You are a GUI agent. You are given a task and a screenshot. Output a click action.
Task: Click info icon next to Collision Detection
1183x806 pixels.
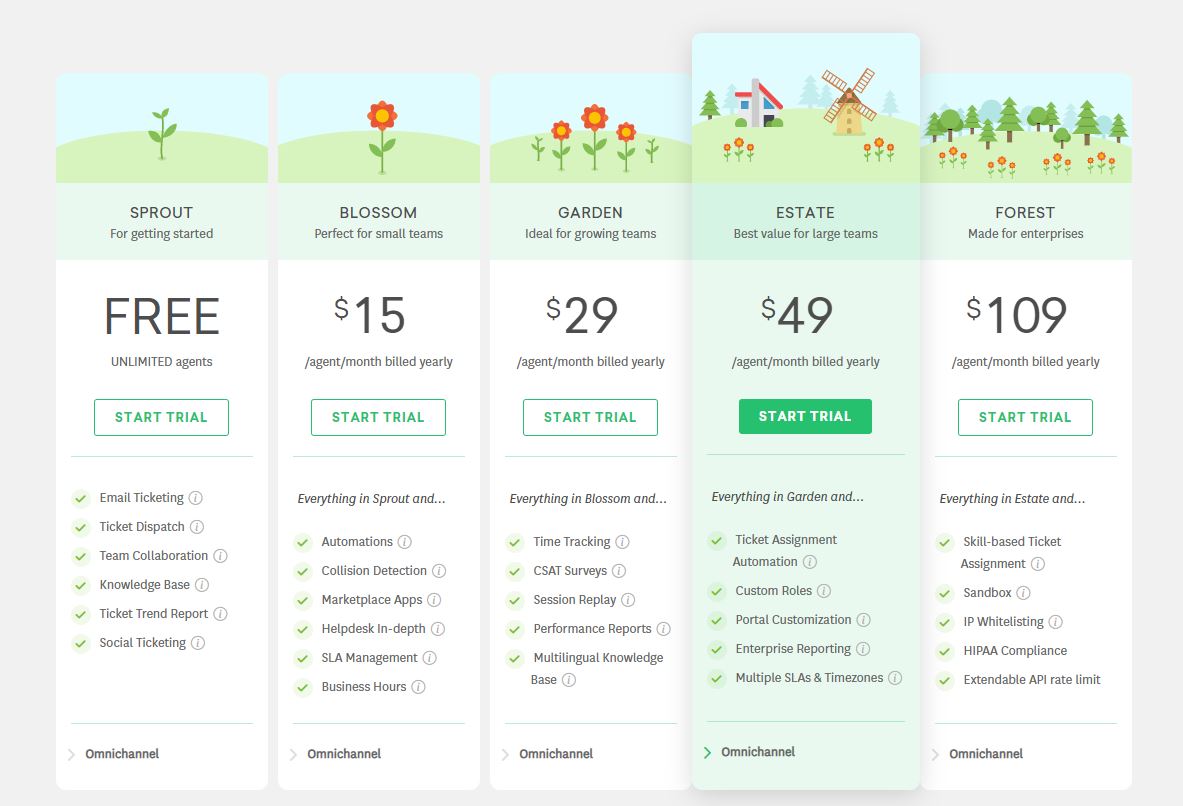pos(439,571)
